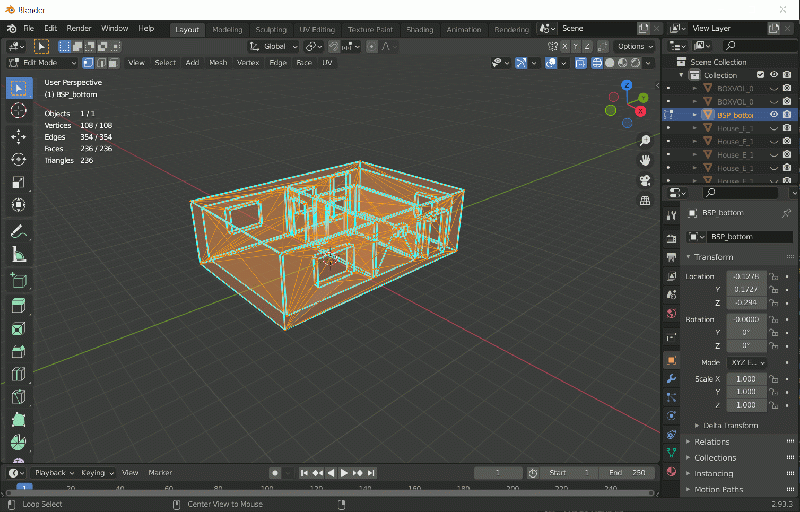Click the pan hand viewport gizmo
The width and height of the screenshot is (800, 512).
click(645, 160)
